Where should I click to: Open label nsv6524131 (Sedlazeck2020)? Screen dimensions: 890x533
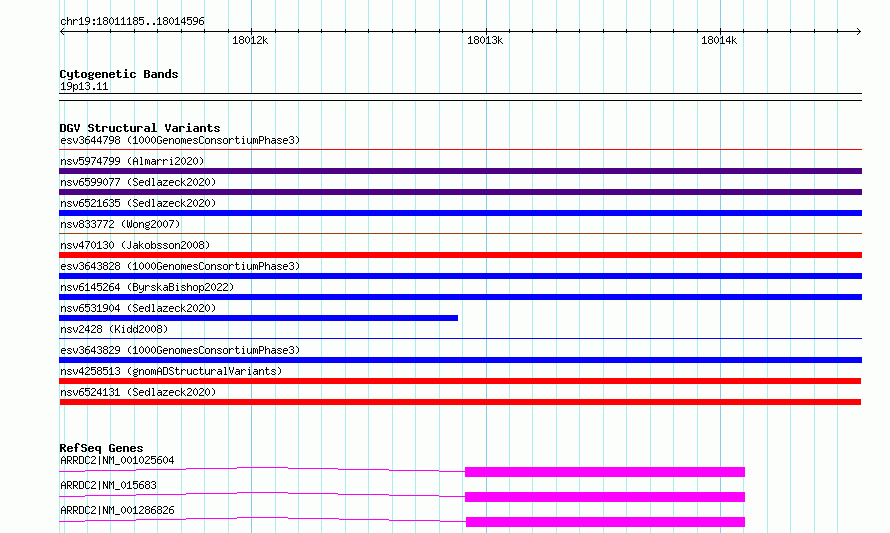(x=138, y=392)
